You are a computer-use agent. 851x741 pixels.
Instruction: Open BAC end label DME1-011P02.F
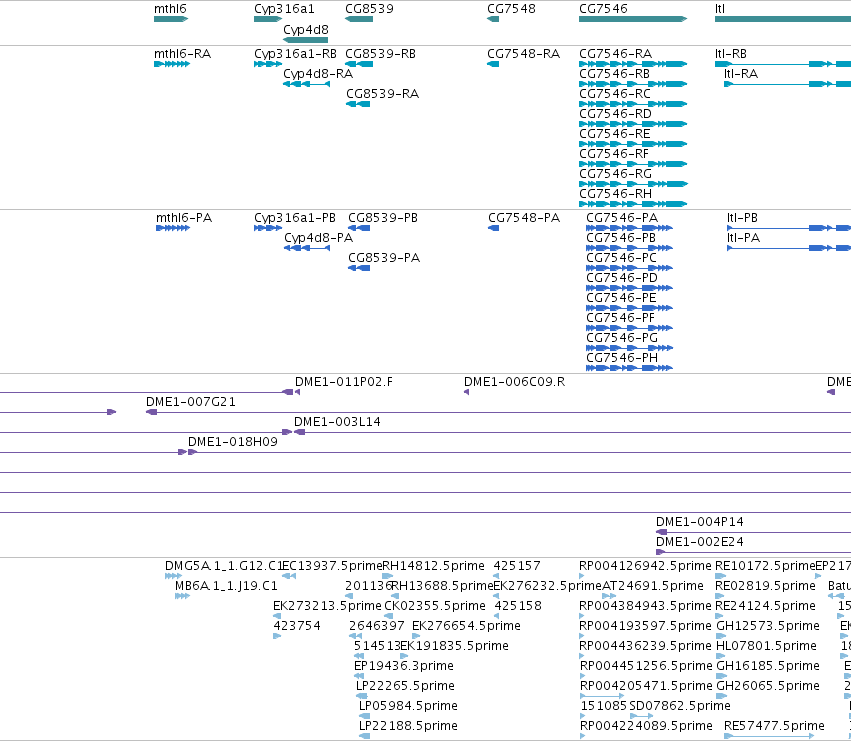point(344,382)
